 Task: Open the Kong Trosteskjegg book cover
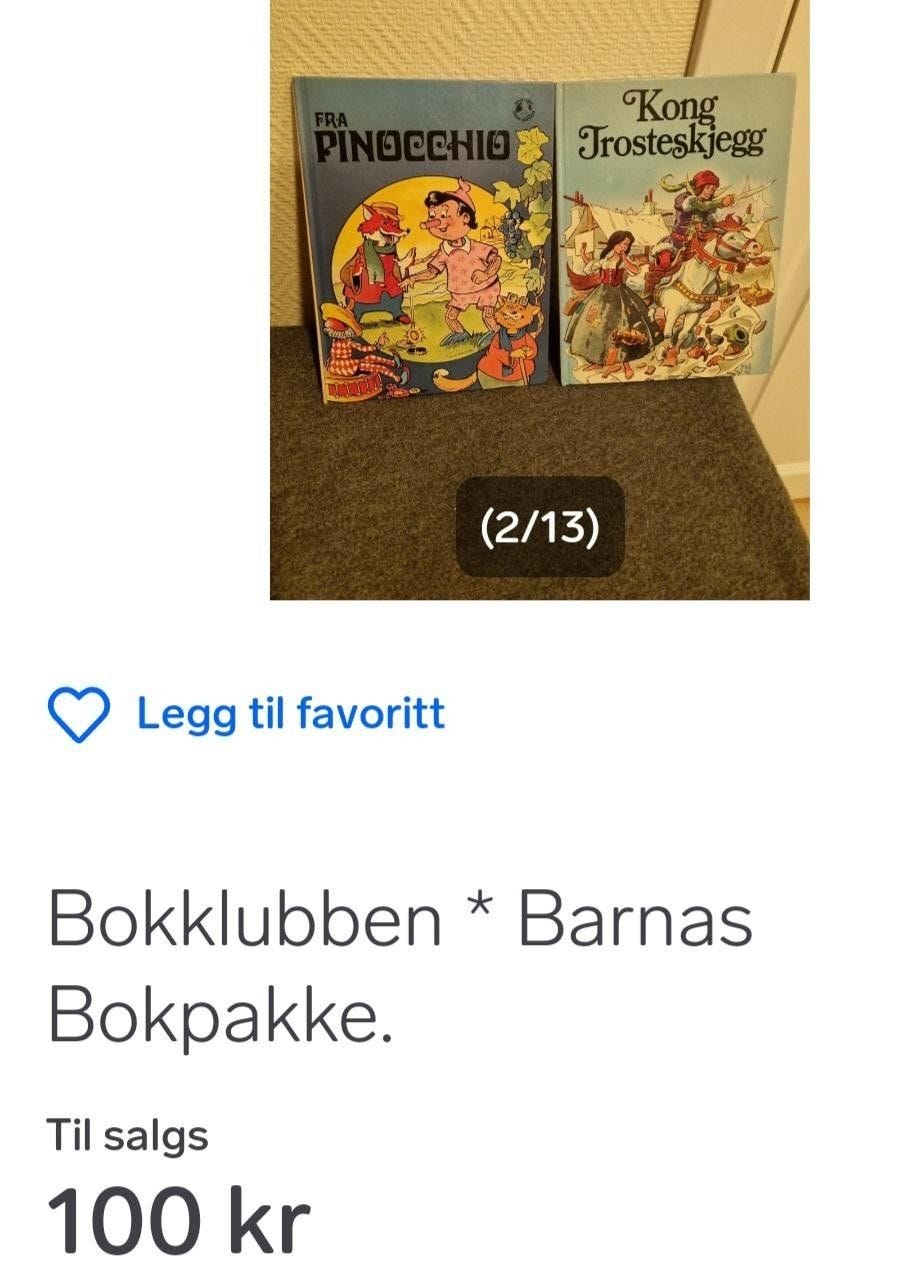click(x=676, y=229)
